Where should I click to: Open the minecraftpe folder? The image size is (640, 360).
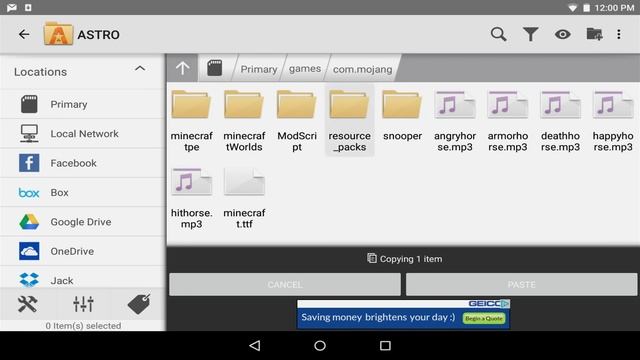point(191,120)
